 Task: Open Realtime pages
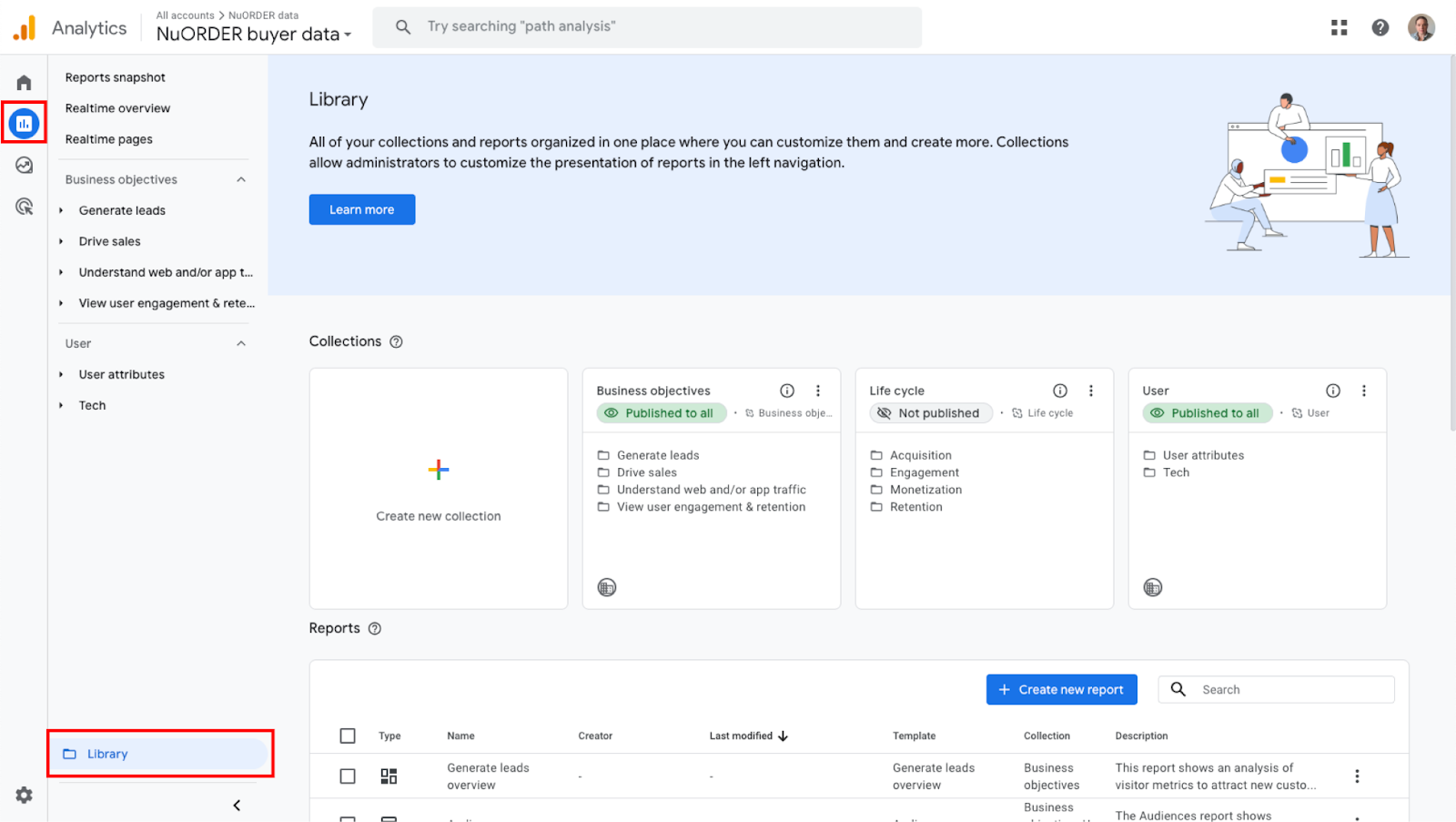109,139
